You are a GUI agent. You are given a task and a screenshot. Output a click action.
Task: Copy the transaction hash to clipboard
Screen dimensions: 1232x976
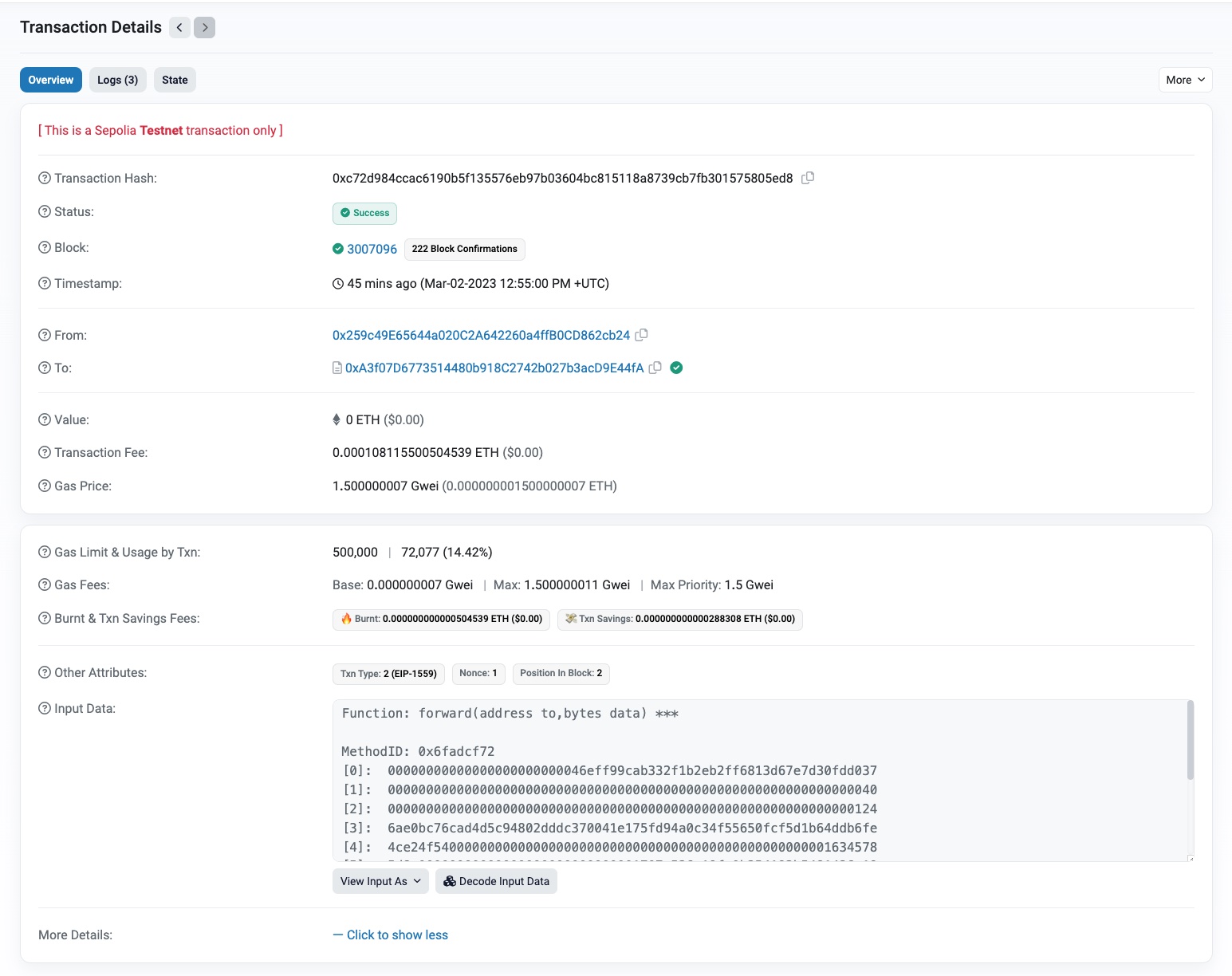click(808, 178)
